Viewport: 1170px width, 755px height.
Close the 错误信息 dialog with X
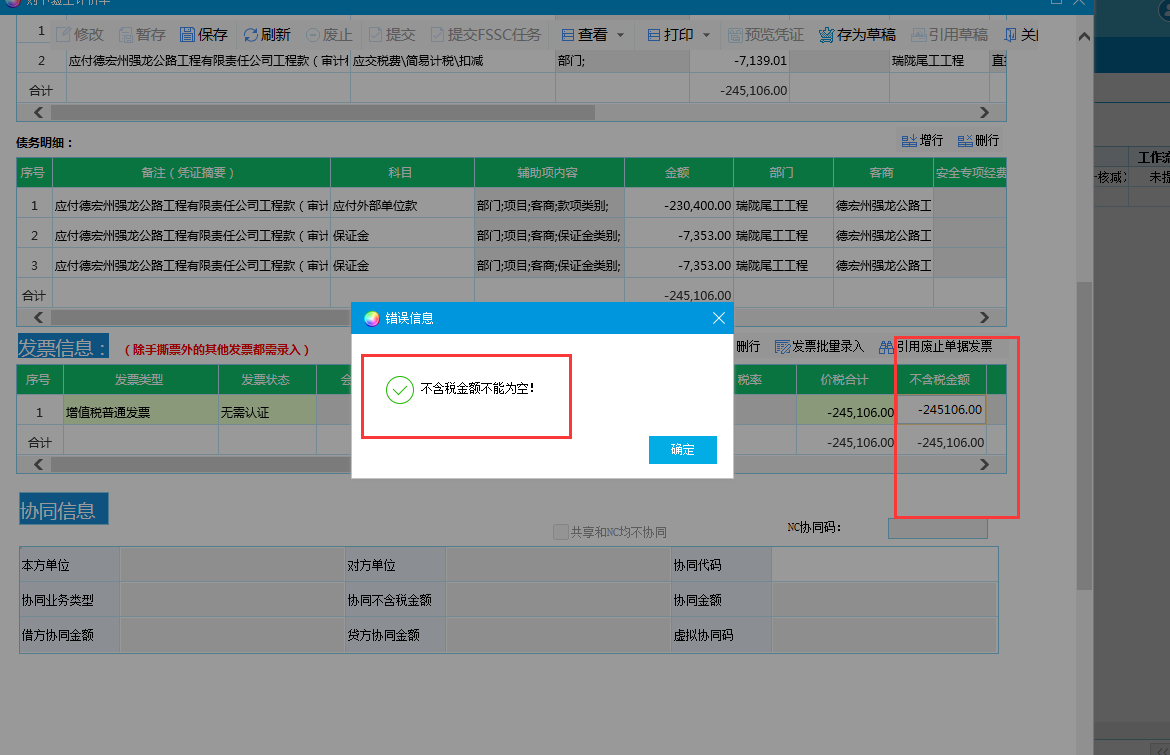point(718,318)
